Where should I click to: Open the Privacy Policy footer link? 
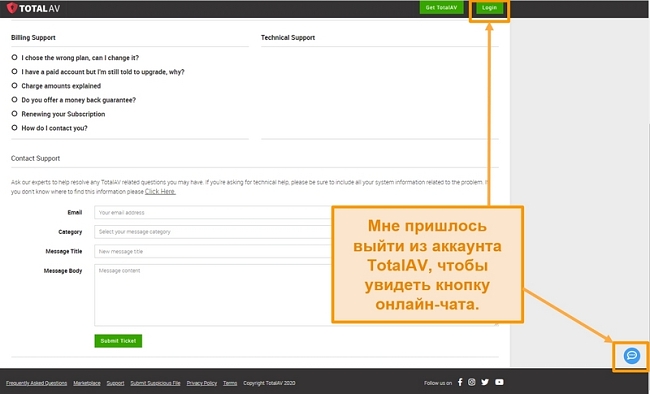point(201,383)
